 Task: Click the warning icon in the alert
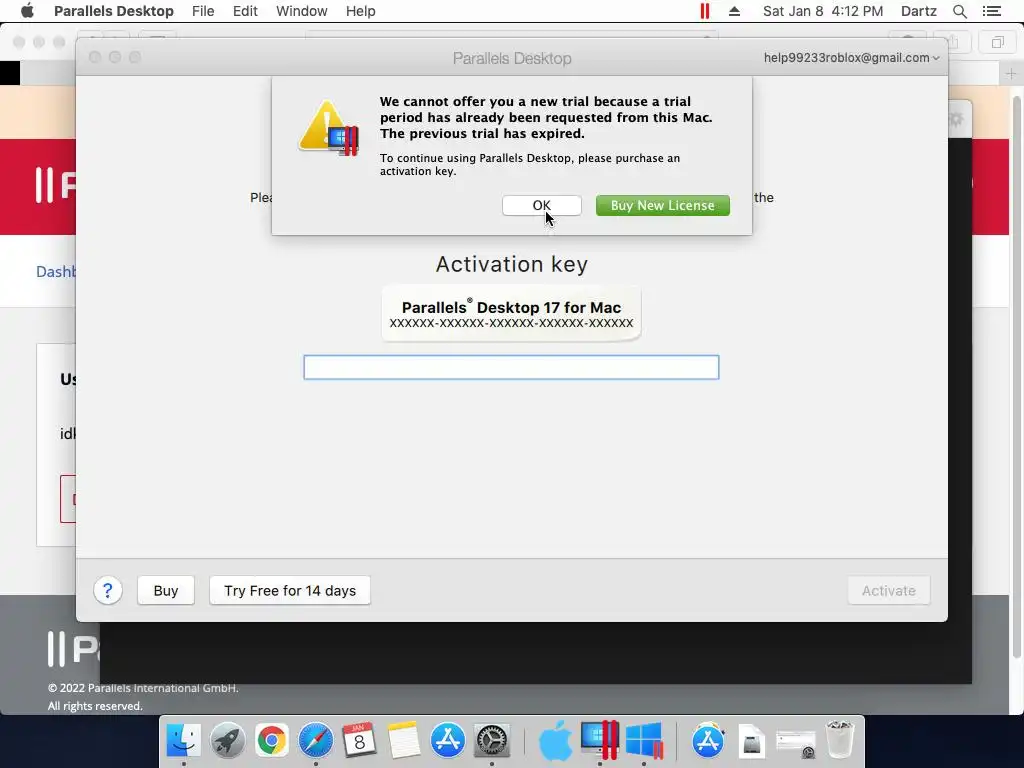point(328,127)
